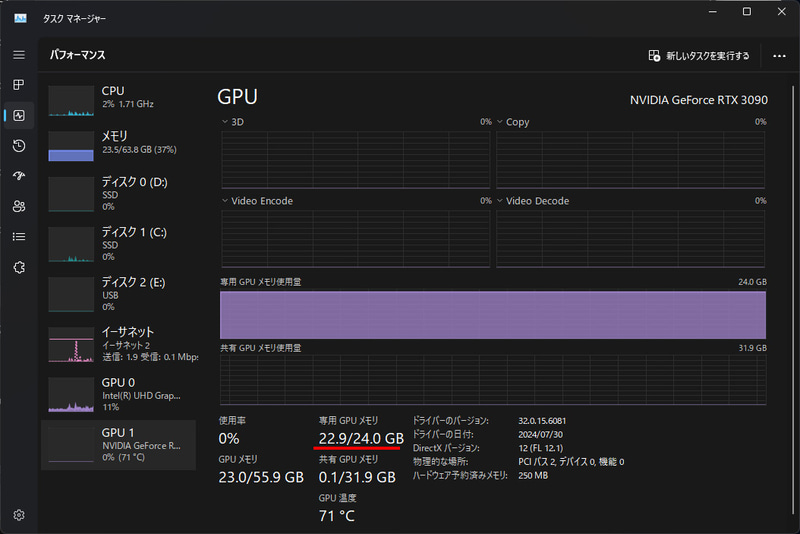Click driver version 32.0.15.6081
The width and height of the screenshot is (800, 534).
[x=542, y=421]
